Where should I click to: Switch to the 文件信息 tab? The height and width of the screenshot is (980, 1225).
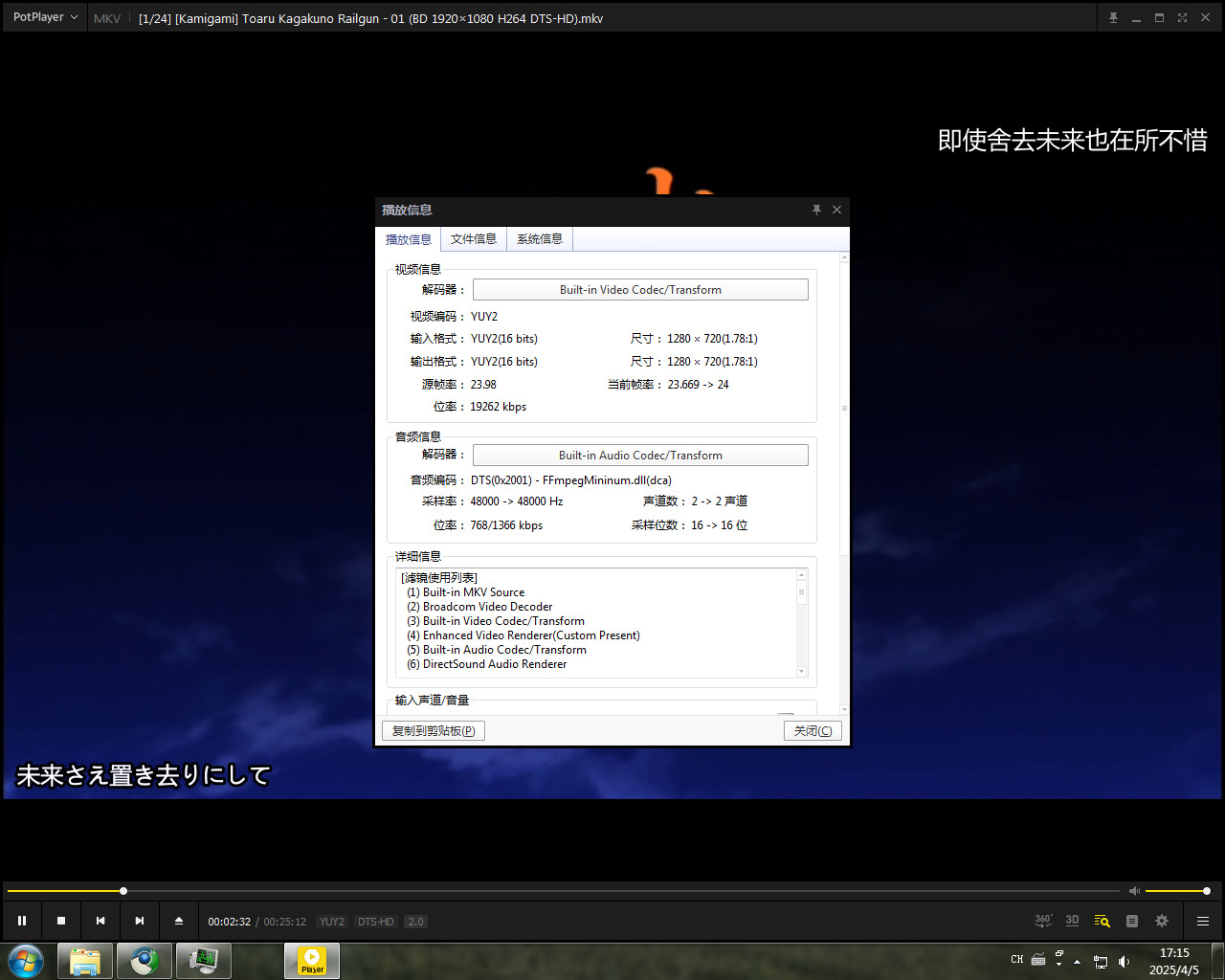point(474,239)
